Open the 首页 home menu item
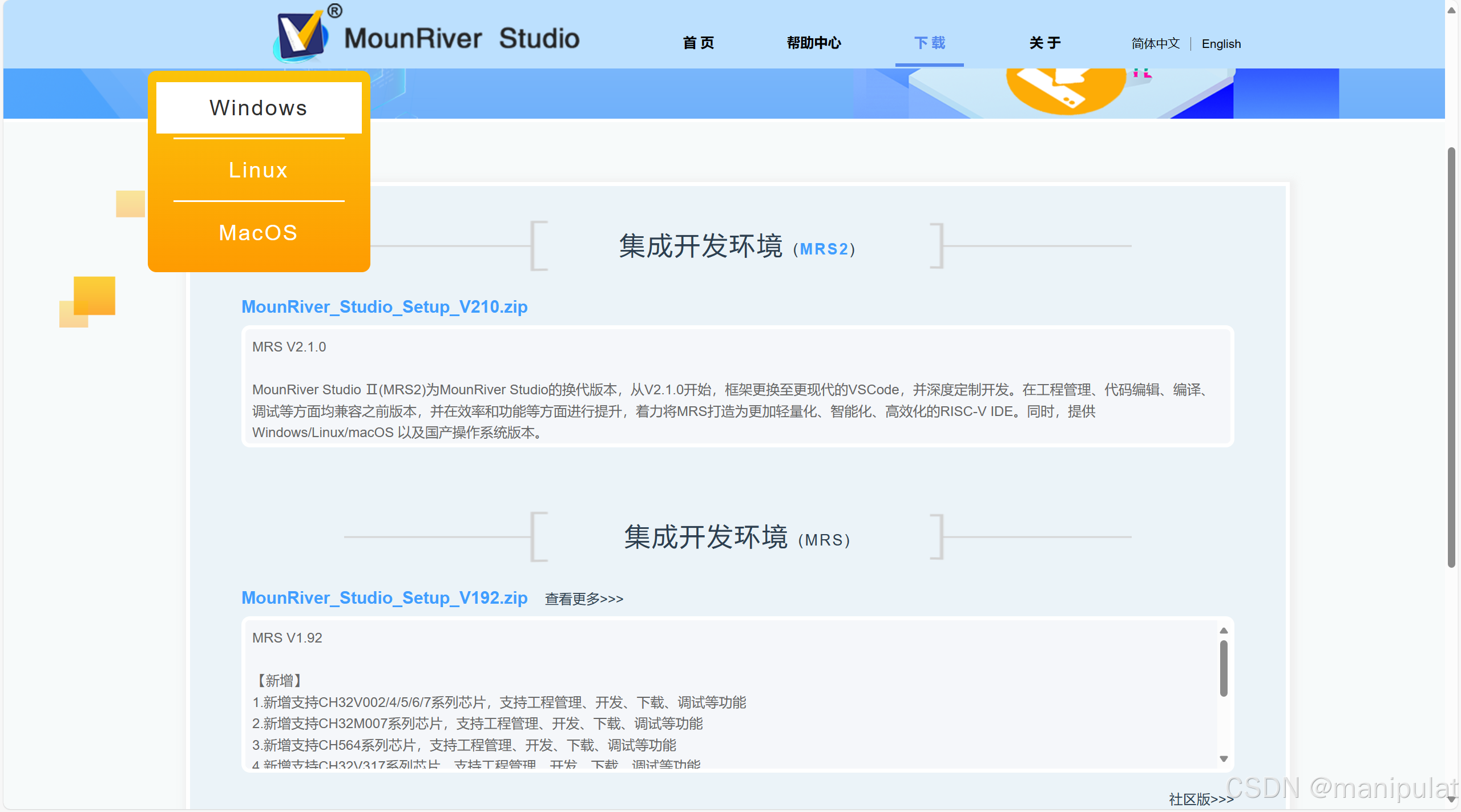Screen dimensions: 1461x812 pyautogui.click(x=698, y=43)
